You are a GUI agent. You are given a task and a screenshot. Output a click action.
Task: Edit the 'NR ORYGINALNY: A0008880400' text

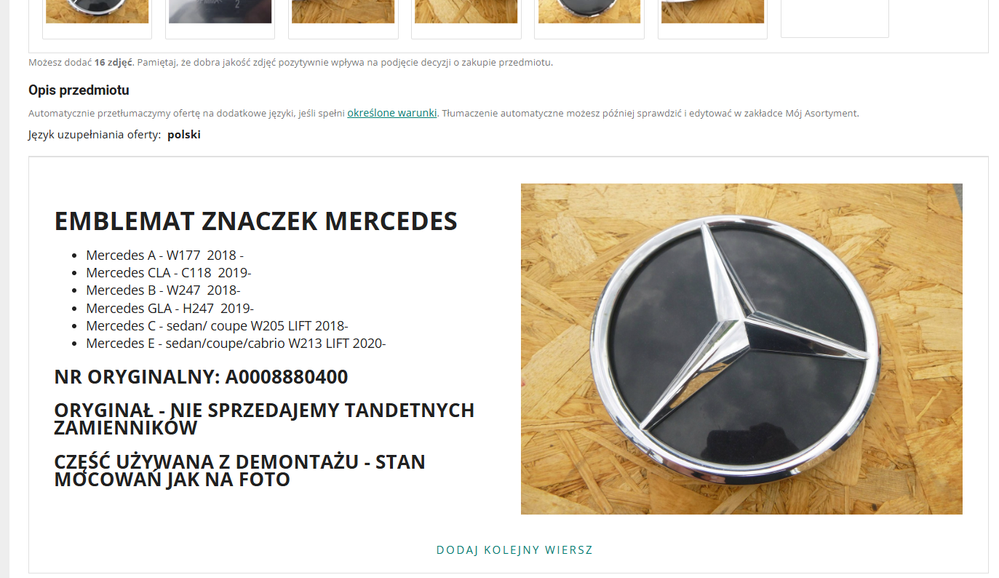click(x=201, y=377)
